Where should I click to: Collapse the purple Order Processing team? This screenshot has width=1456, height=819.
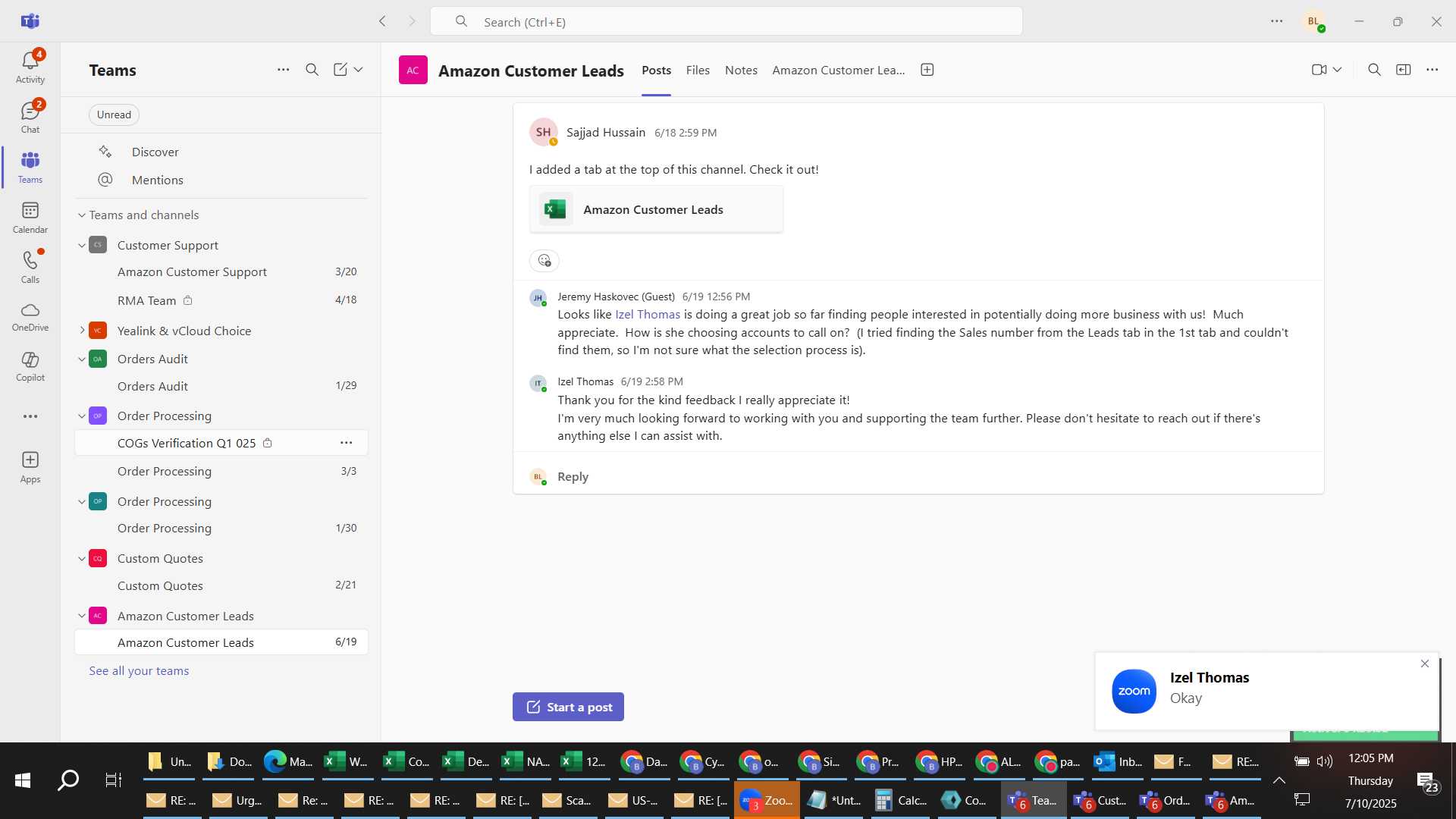click(82, 416)
